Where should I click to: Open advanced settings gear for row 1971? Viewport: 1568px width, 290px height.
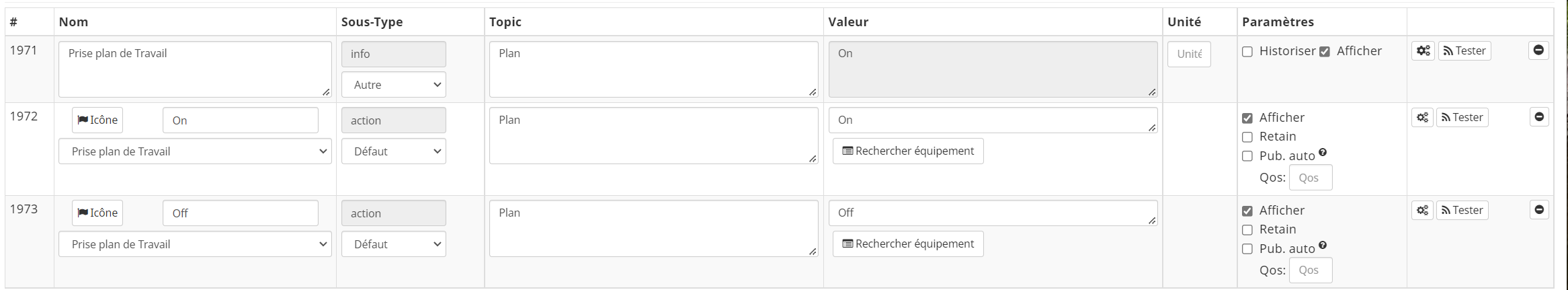point(1423,51)
